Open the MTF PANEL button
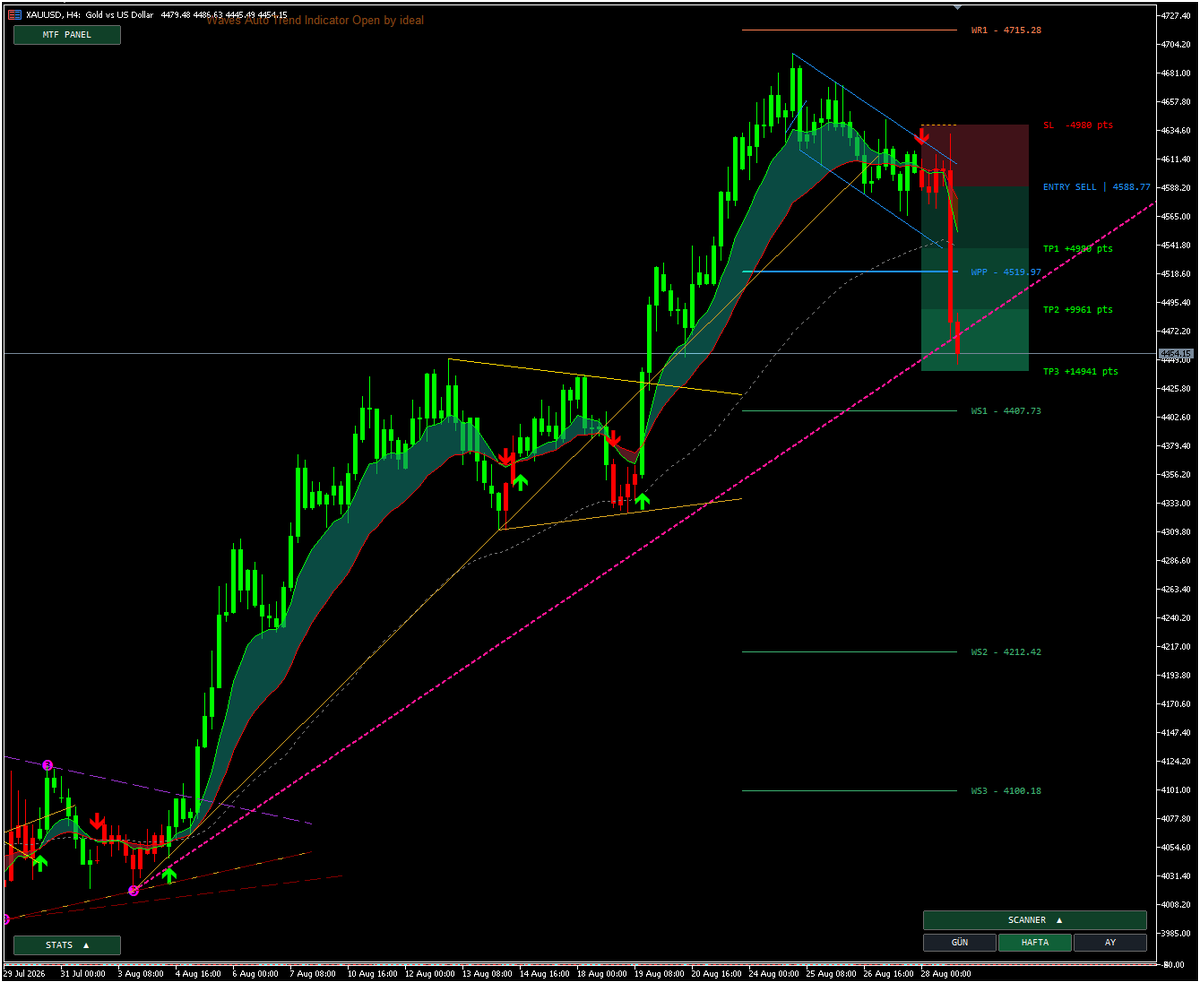The image size is (1200, 983). (x=67, y=35)
